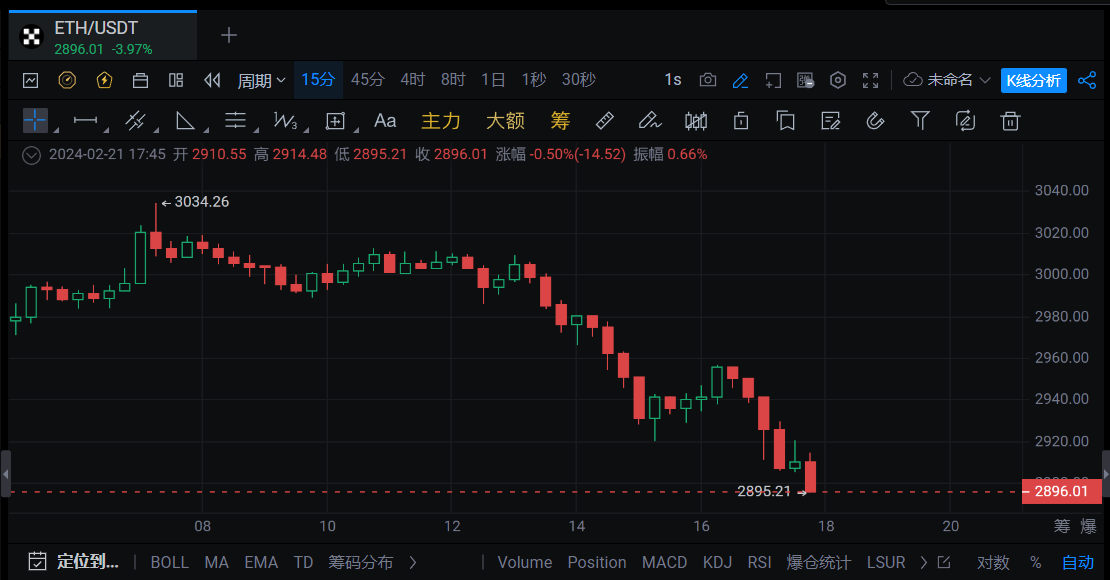The width and height of the screenshot is (1110, 580).
Task: Open the filter funnel icon
Action: point(920,121)
